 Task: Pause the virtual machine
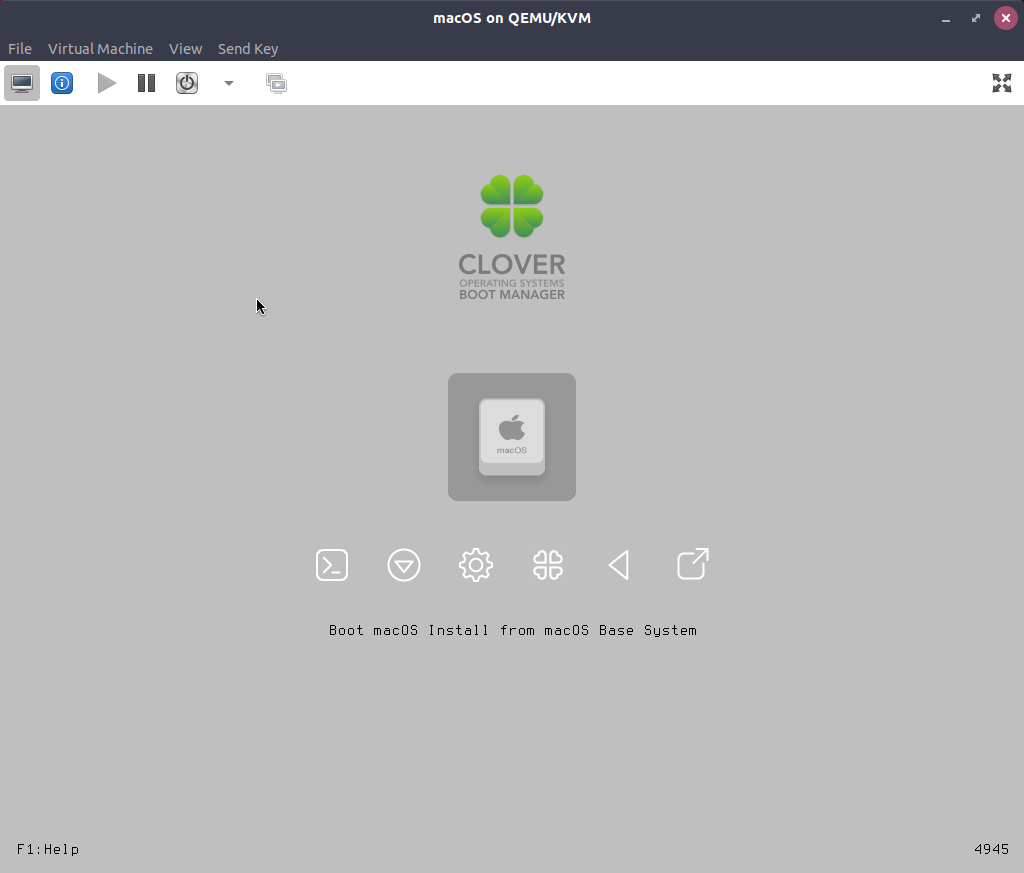pyautogui.click(x=146, y=83)
